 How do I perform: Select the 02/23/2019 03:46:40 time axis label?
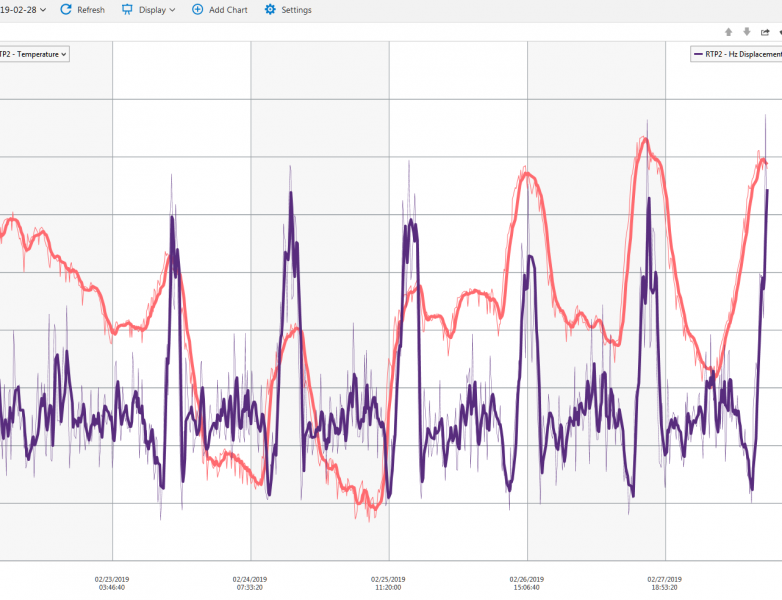click(112, 583)
